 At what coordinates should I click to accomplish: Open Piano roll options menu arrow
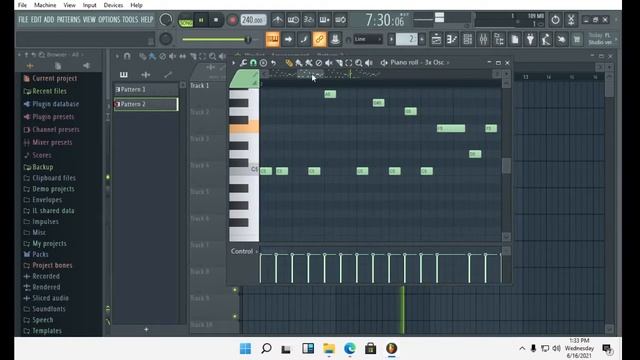pyautogui.click(x=233, y=63)
